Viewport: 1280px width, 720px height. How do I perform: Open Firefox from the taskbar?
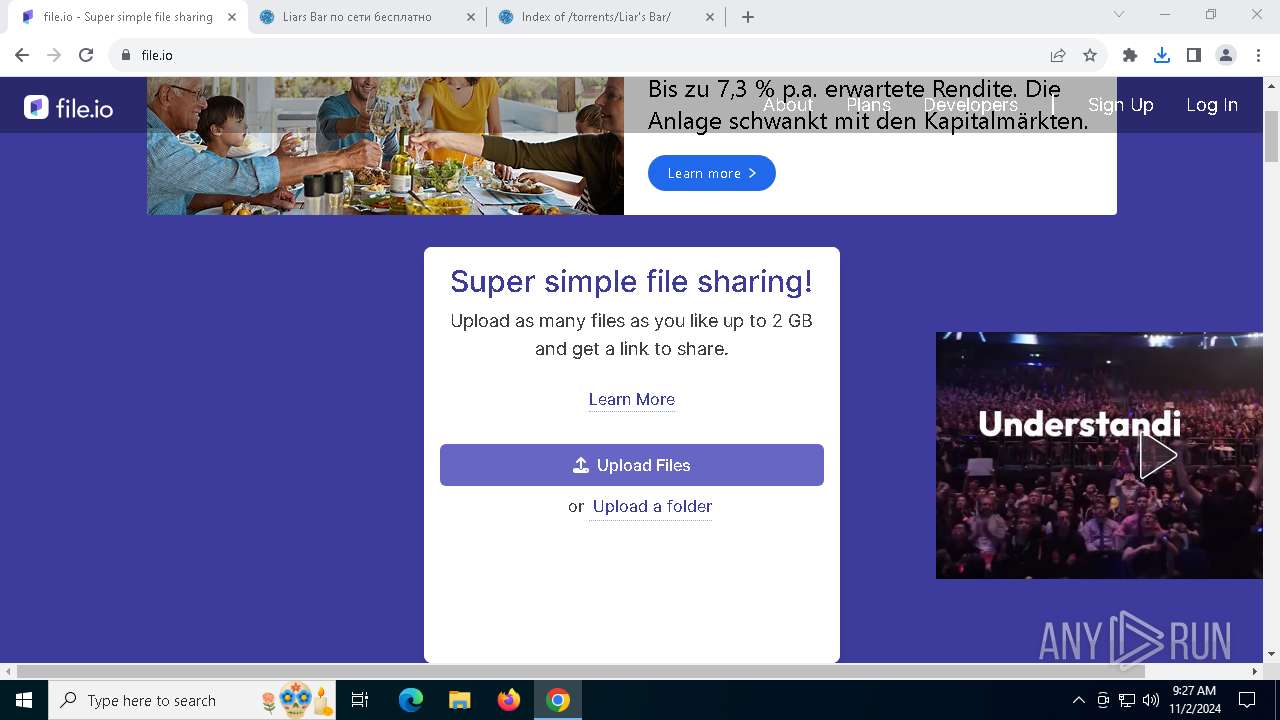pyautogui.click(x=509, y=700)
